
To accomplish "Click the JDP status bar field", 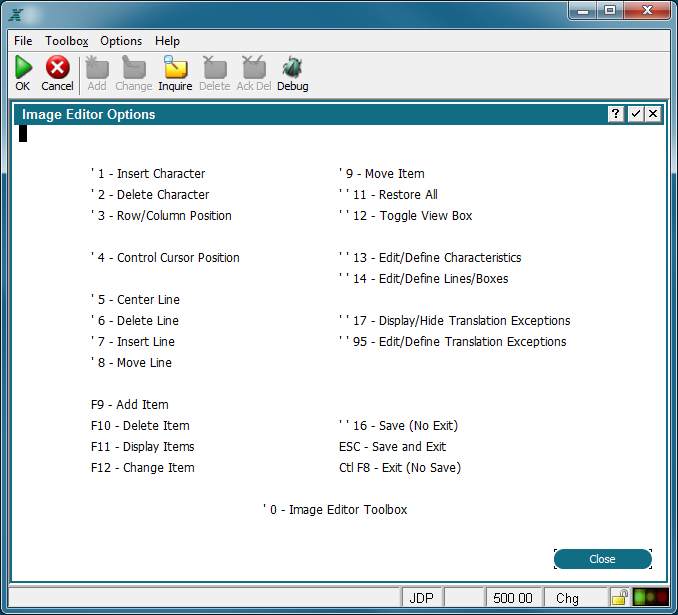I will click(x=421, y=598).
